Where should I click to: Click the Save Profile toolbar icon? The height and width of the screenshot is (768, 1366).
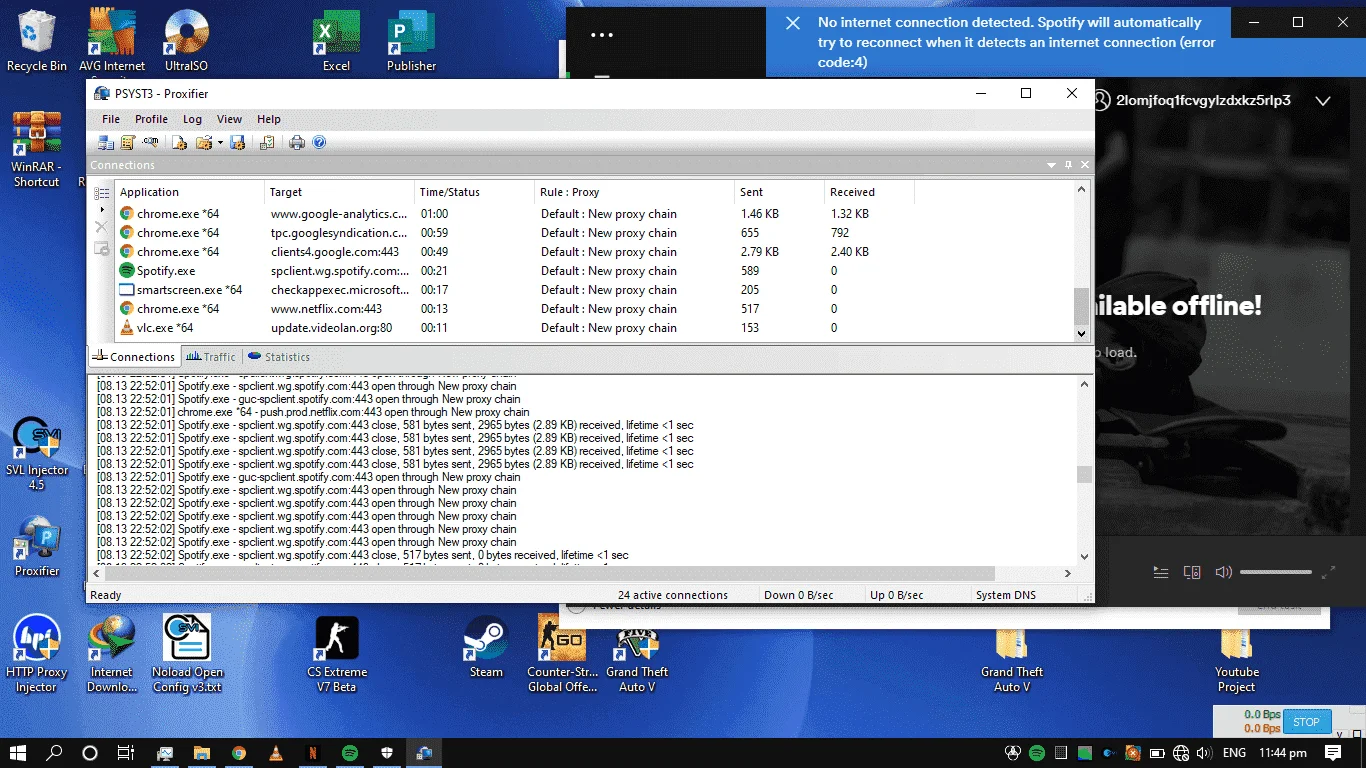coord(238,143)
